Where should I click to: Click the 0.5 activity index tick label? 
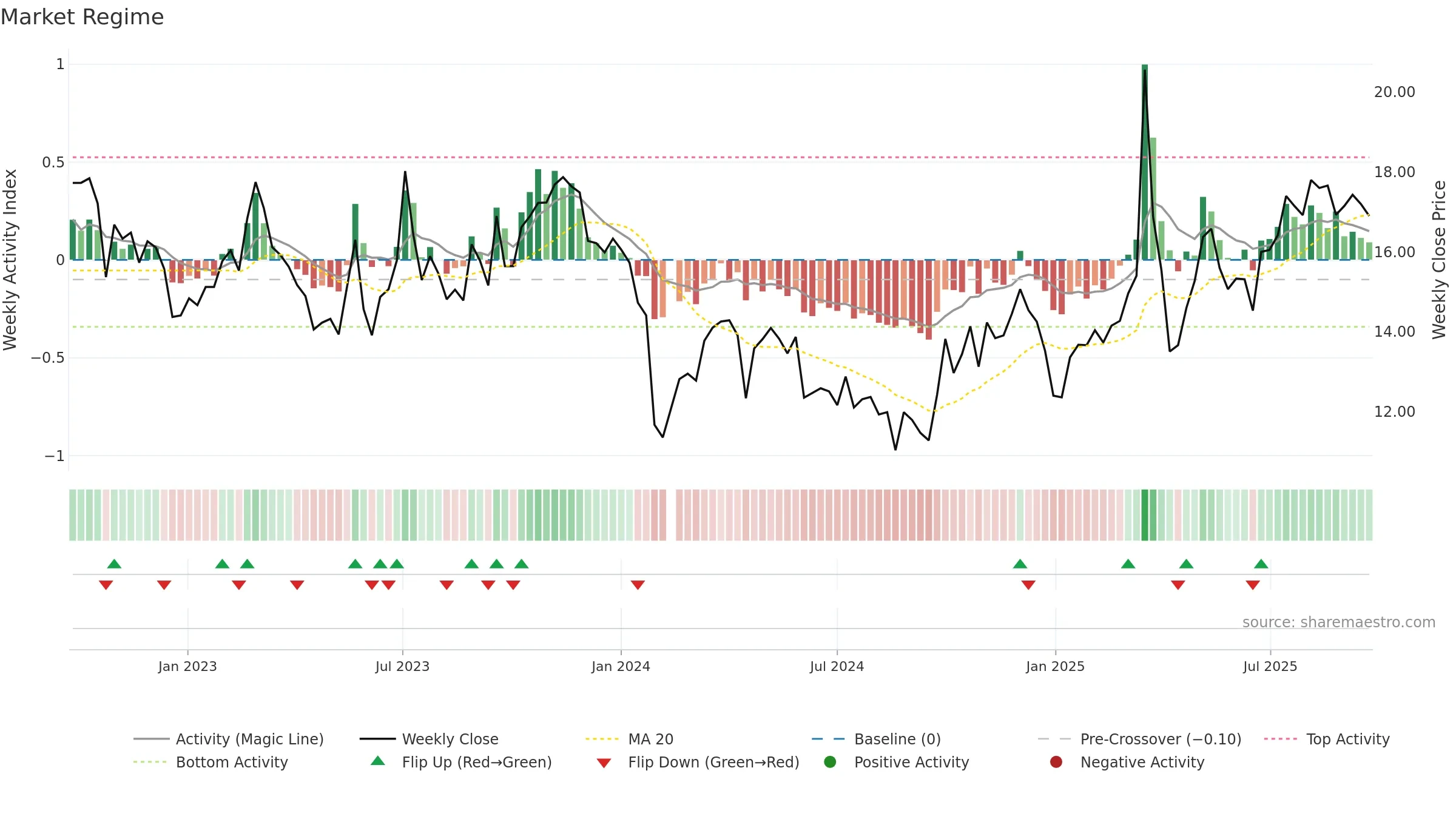[53, 163]
